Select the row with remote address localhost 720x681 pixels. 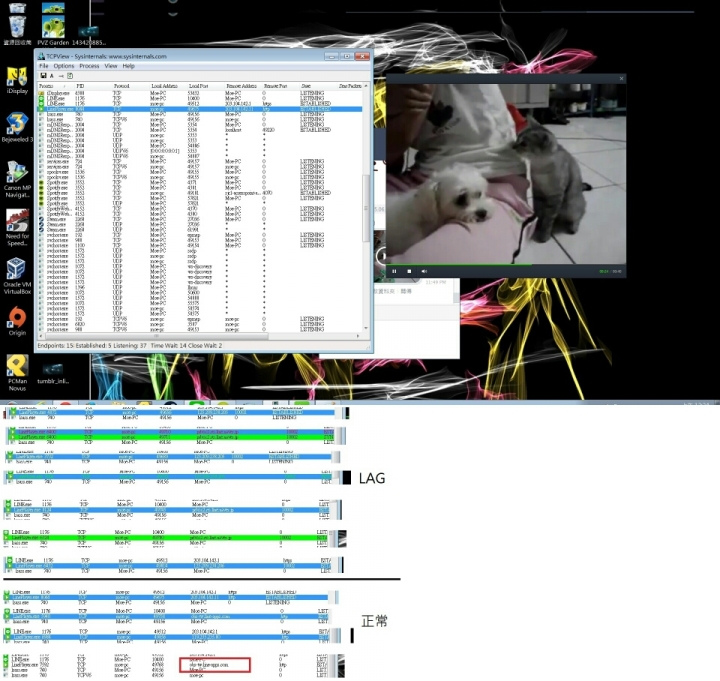200,130
